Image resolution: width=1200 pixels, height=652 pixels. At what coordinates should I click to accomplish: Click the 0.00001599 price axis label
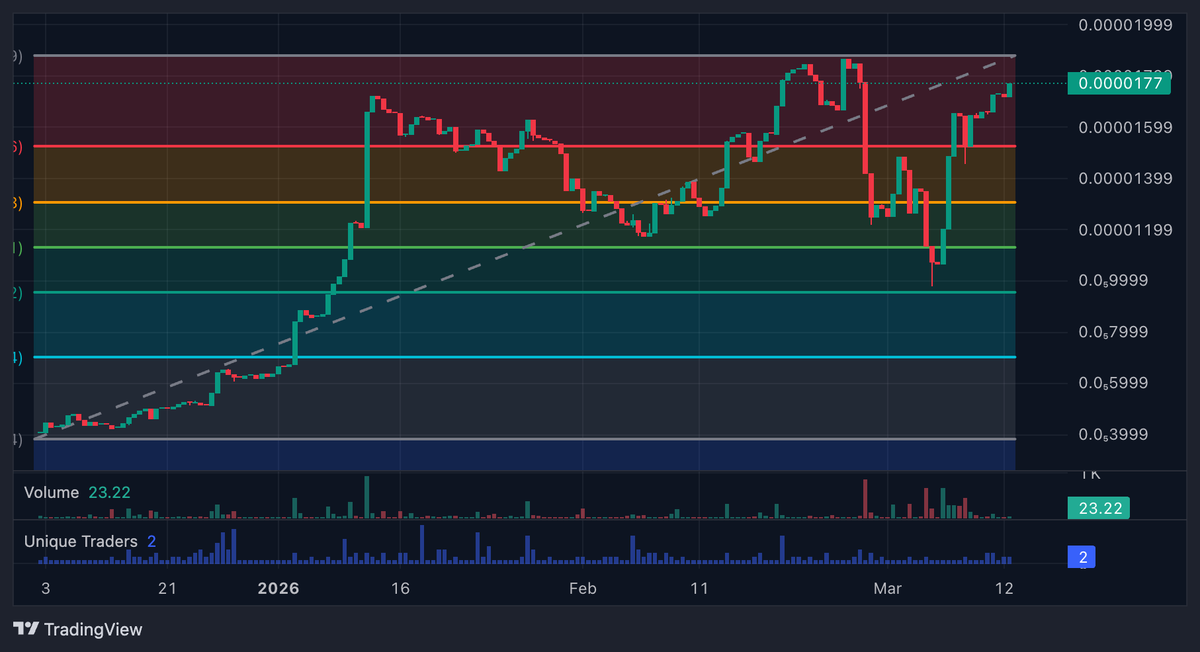(x=1125, y=127)
